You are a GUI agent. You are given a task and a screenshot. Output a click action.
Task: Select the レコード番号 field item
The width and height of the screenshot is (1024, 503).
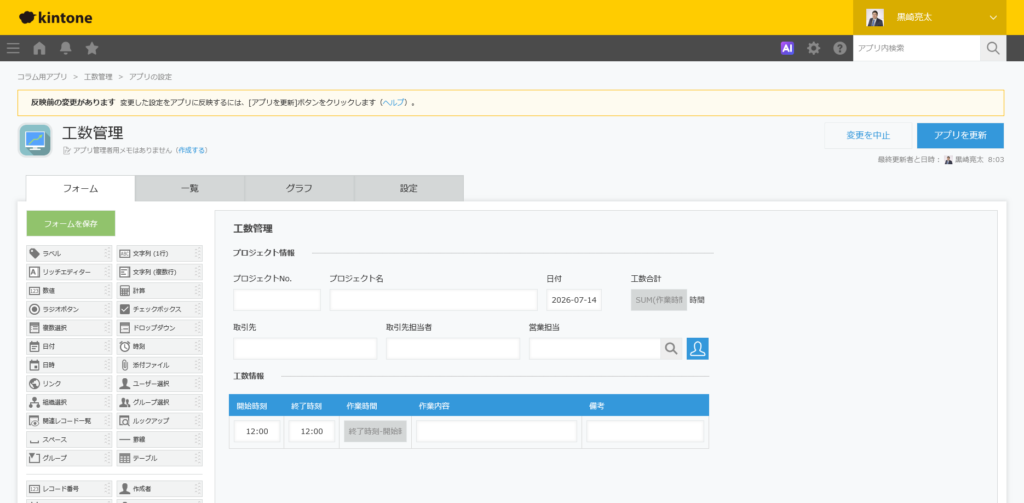pyautogui.click(x=69, y=489)
